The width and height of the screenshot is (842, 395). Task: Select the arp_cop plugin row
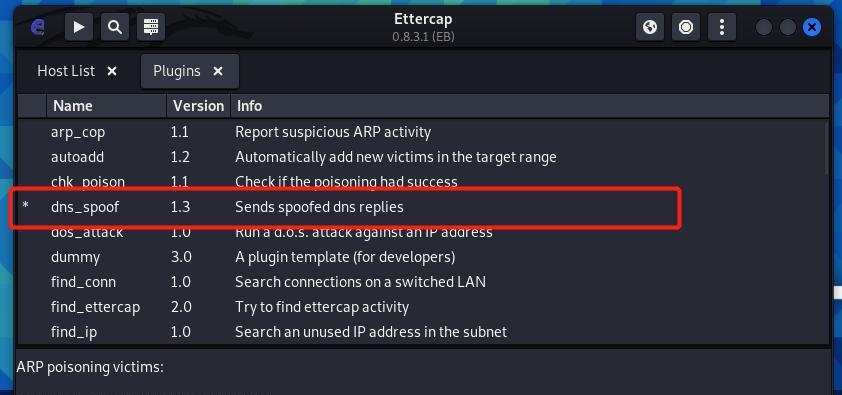pyautogui.click(x=423, y=132)
